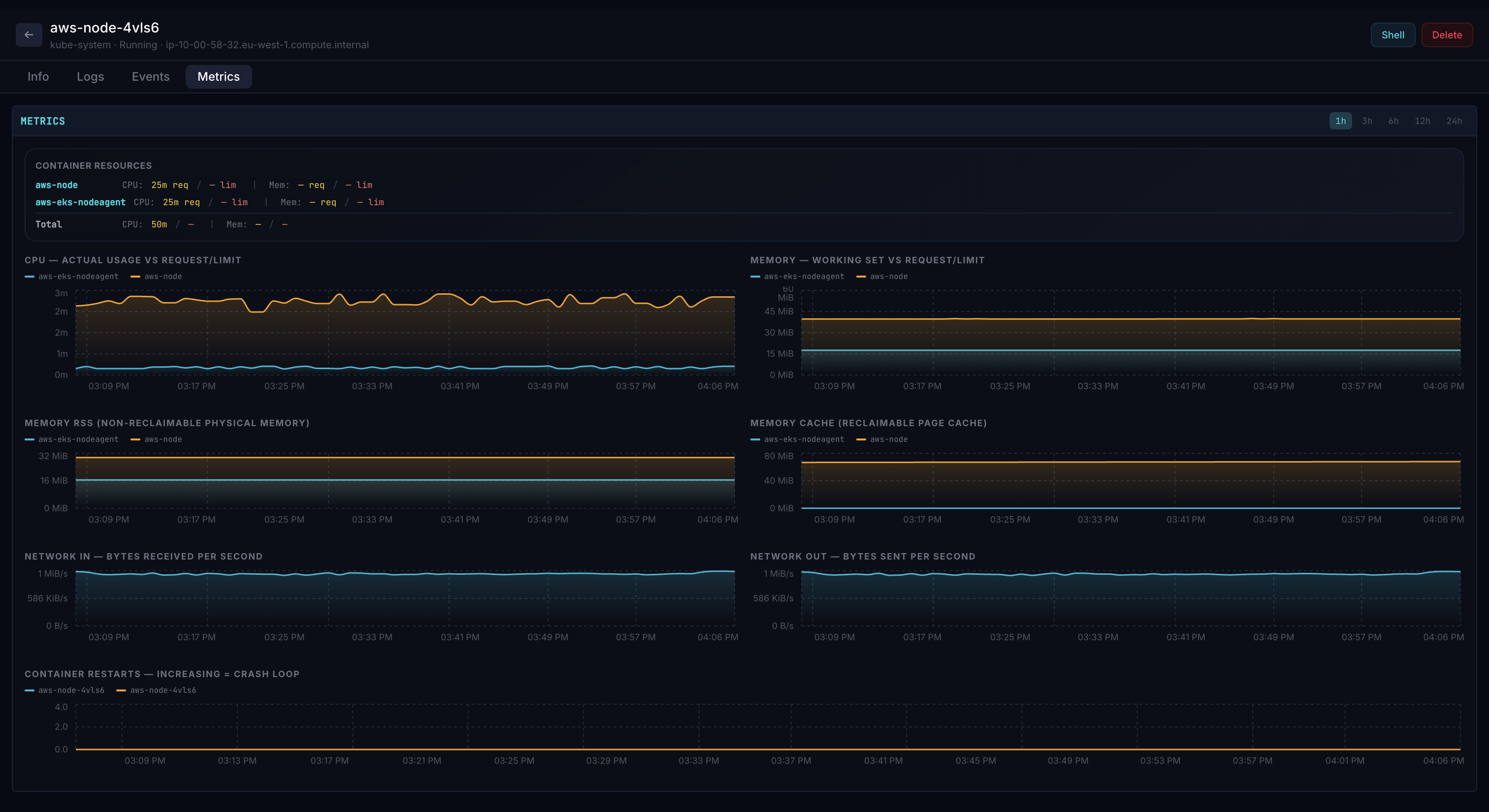Open the Events tab
The height and width of the screenshot is (812, 1489).
pos(150,76)
